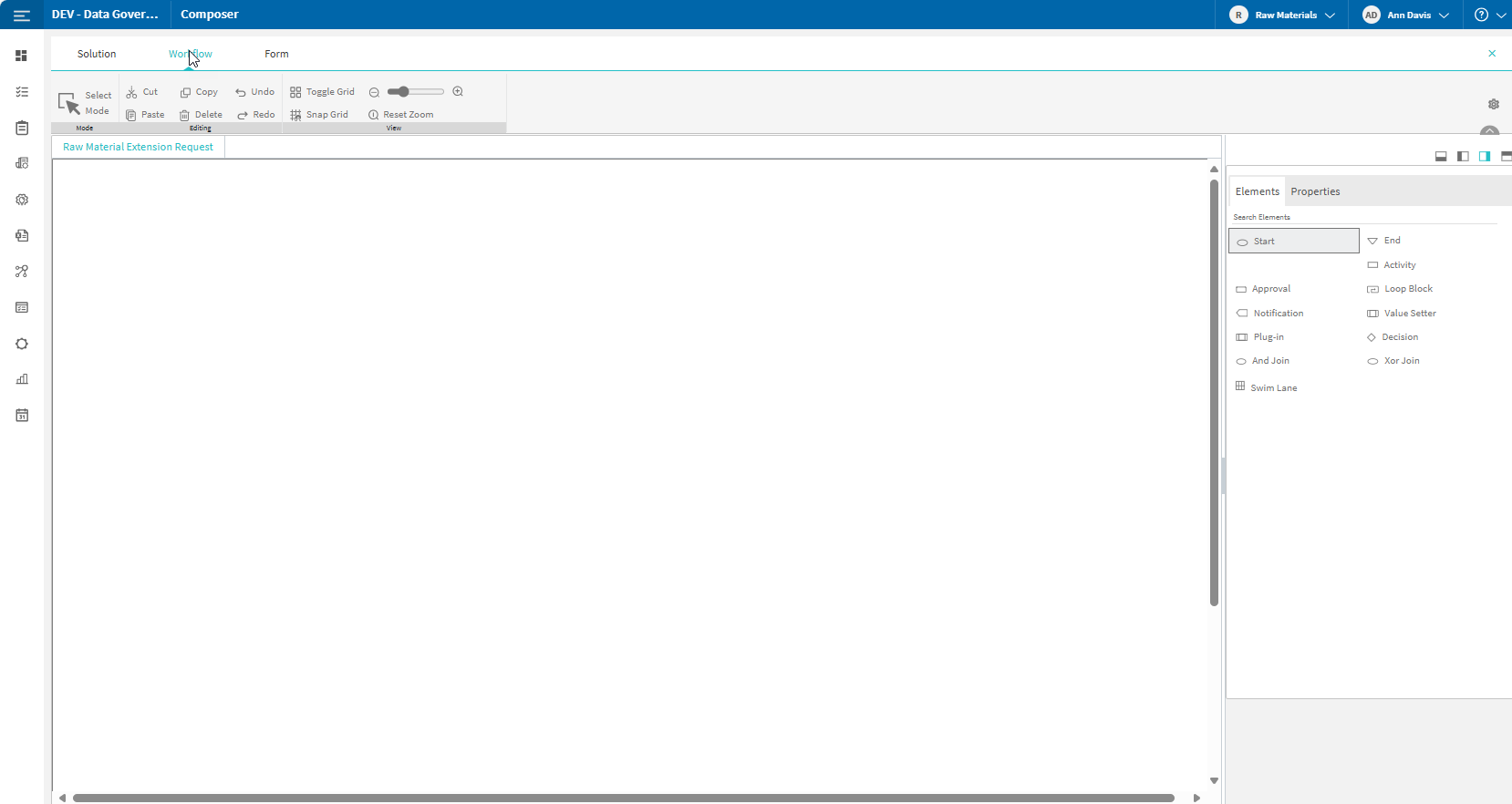Redo the last undone edit
This screenshot has height=804, width=1512.
255,115
